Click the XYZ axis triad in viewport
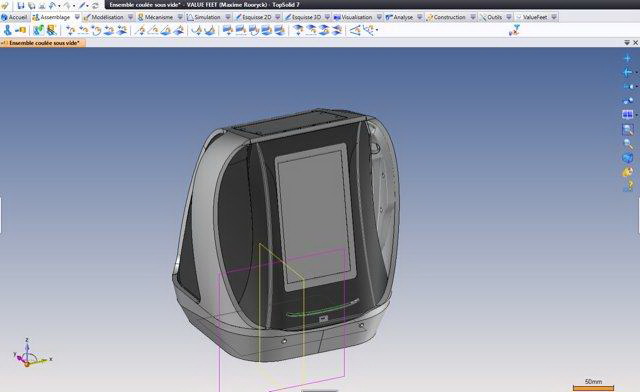This screenshot has height=392, width=640. pyautogui.click(x=29, y=353)
